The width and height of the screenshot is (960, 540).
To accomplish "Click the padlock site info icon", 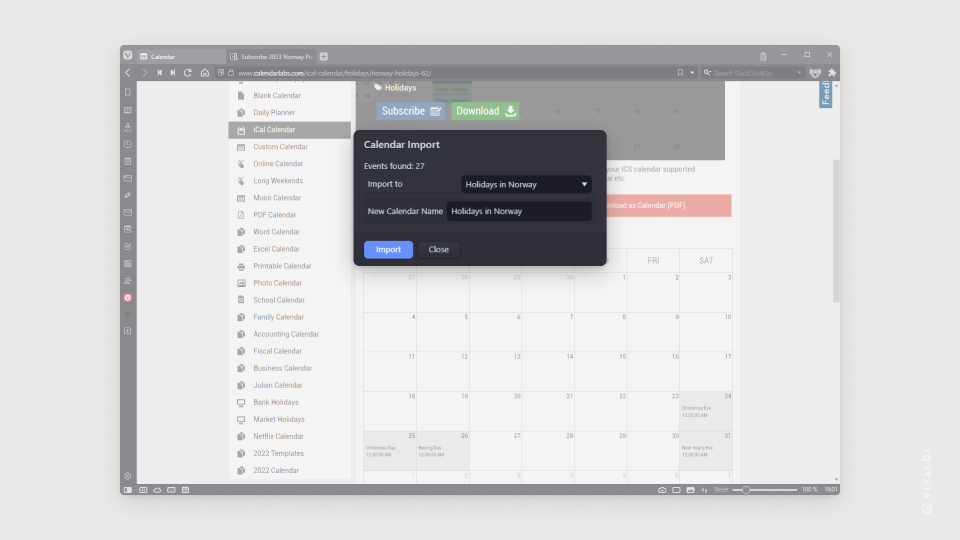I will point(231,73).
